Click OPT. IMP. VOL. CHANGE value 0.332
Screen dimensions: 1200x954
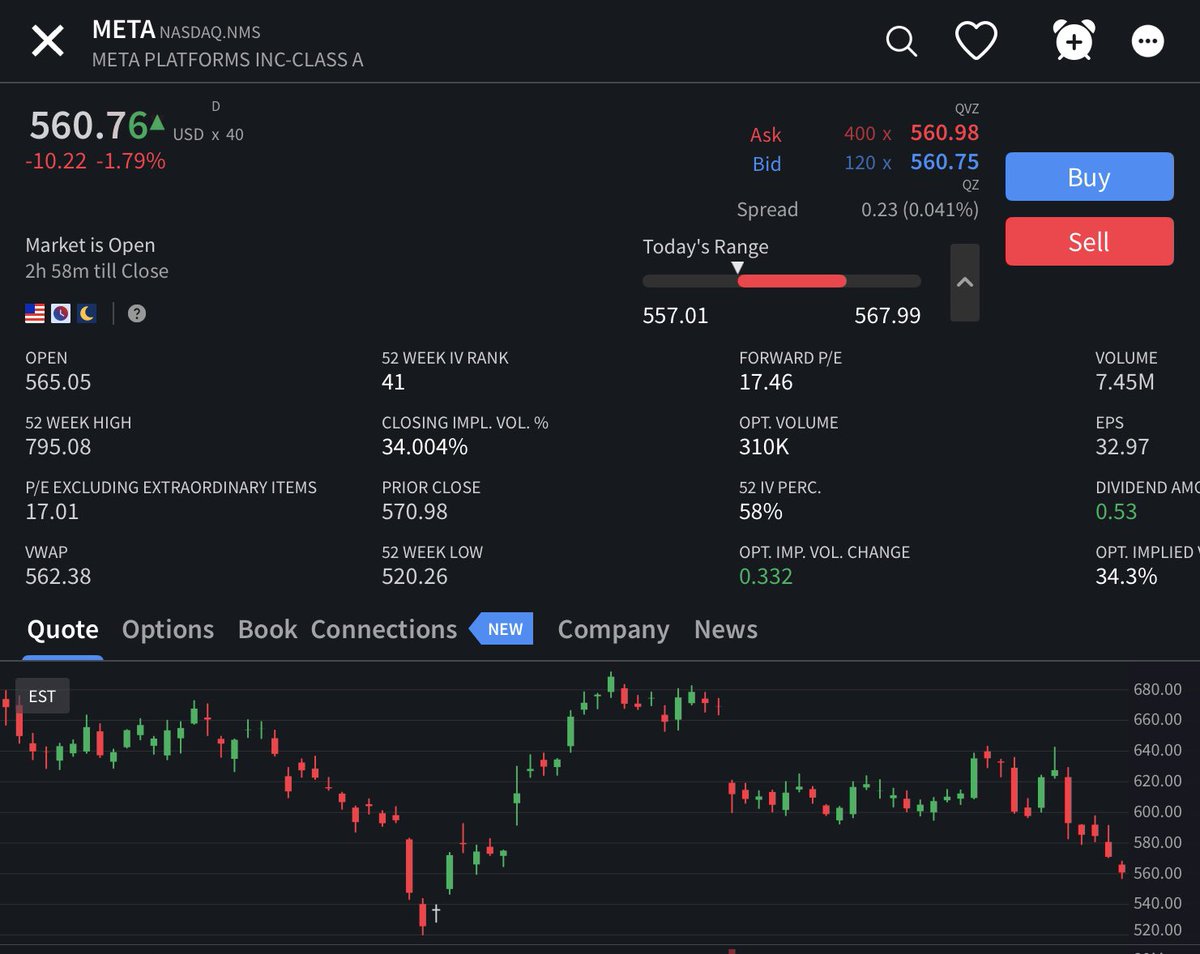[x=766, y=576]
